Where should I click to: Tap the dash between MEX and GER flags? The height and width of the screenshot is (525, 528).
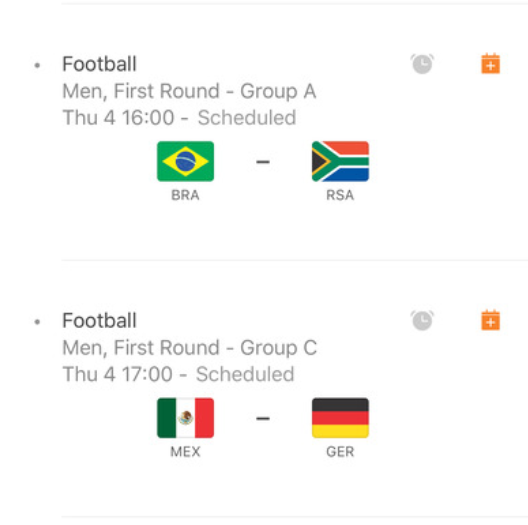263,419
